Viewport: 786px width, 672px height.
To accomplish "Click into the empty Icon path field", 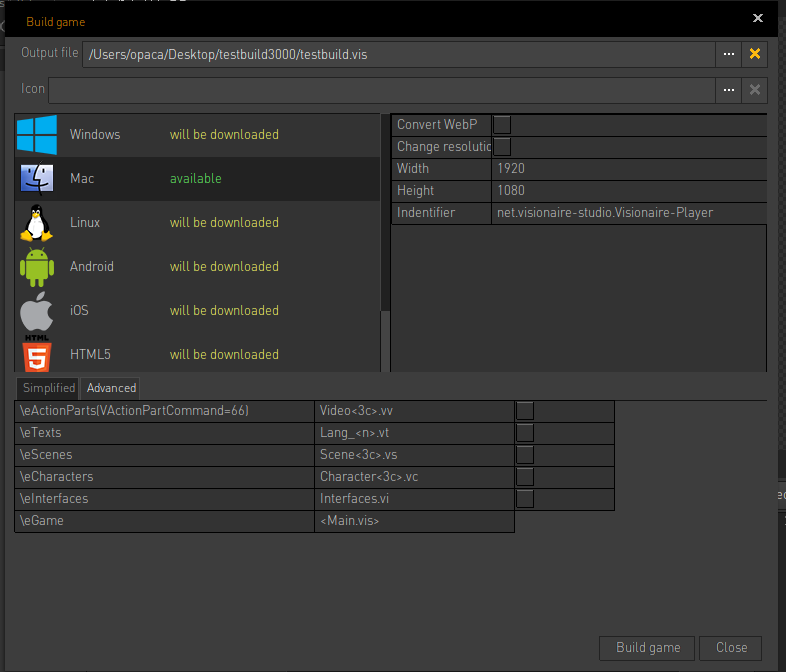I will [382, 90].
